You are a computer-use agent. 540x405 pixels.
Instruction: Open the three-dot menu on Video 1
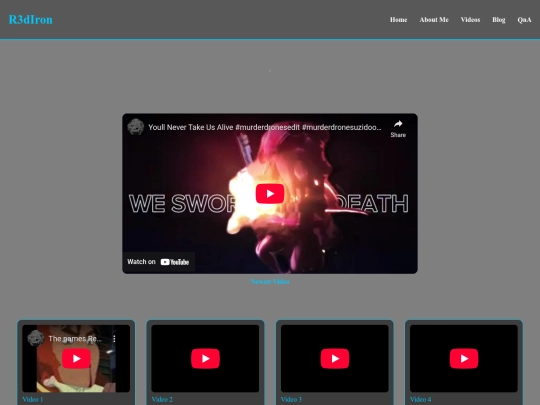click(114, 339)
